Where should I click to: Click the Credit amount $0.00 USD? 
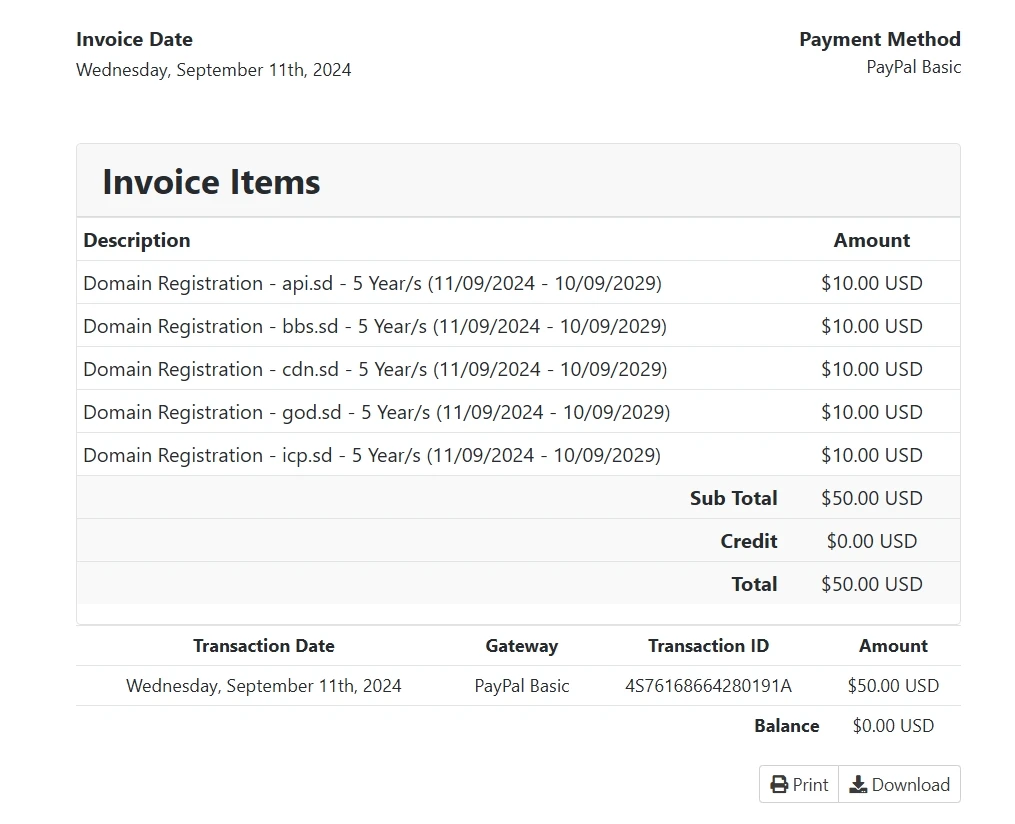[x=871, y=541]
